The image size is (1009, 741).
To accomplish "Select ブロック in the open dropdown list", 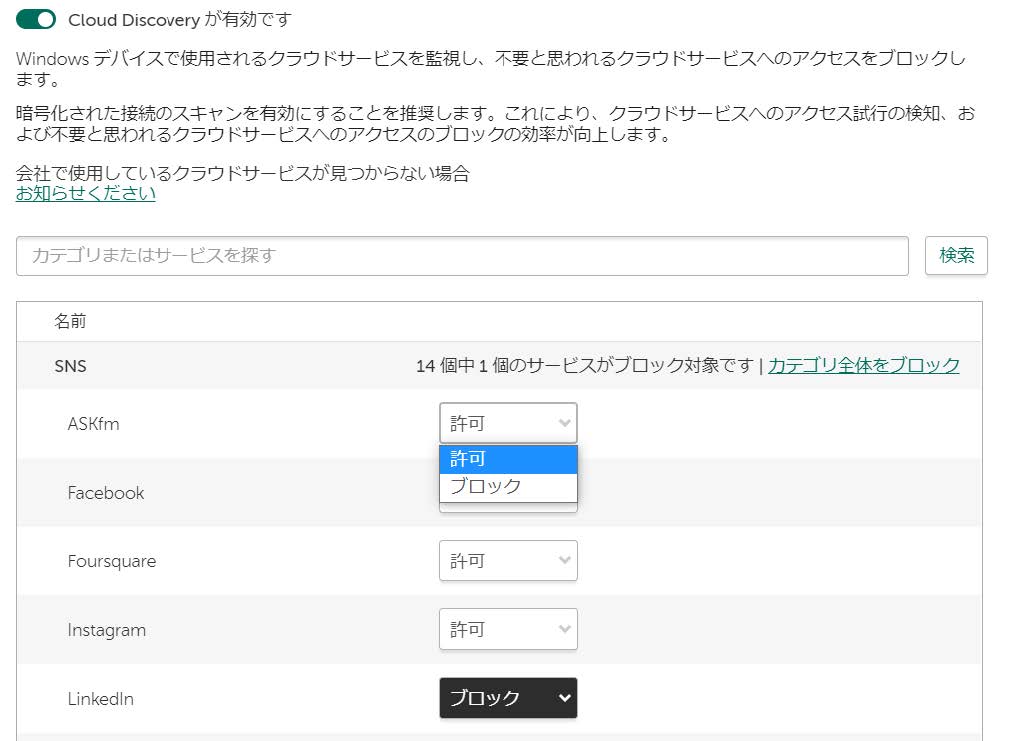I will point(508,487).
